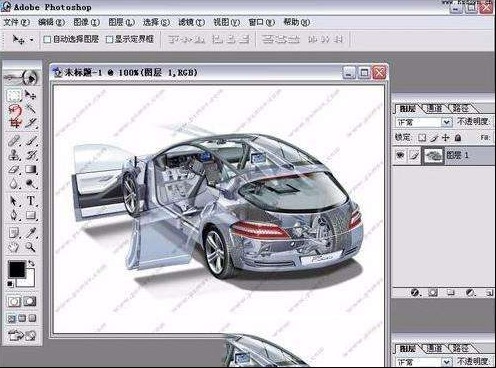Select the Zoom magnifier tool
The height and width of the screenshot is (368, 496).
31,247
